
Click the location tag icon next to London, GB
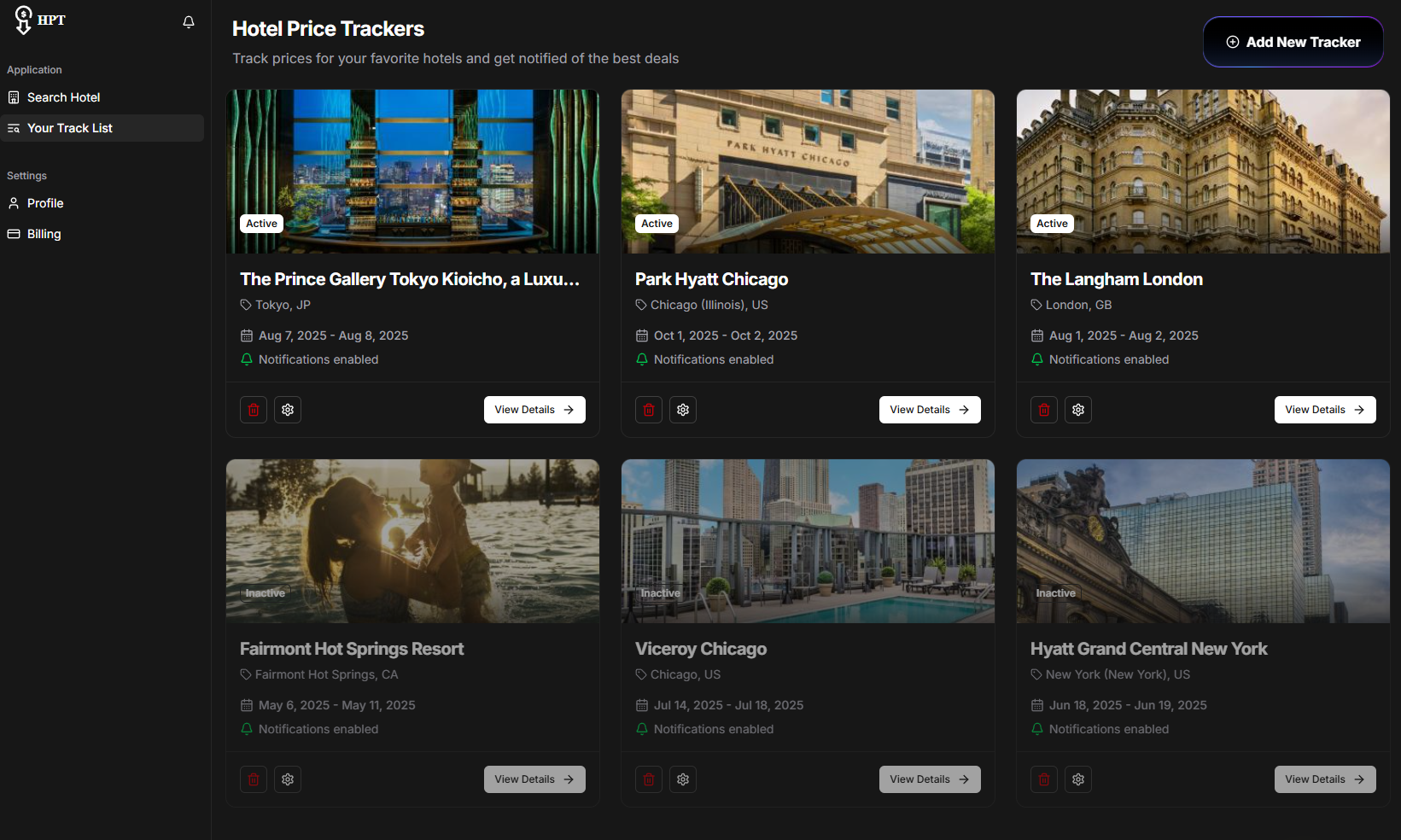[1036, 305]
